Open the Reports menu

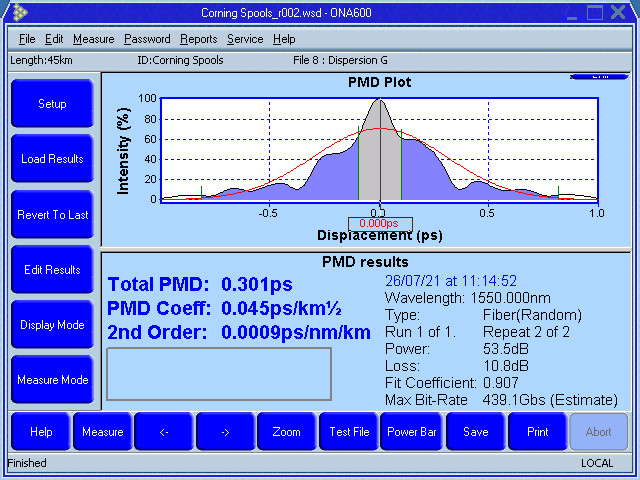point(198,39)
